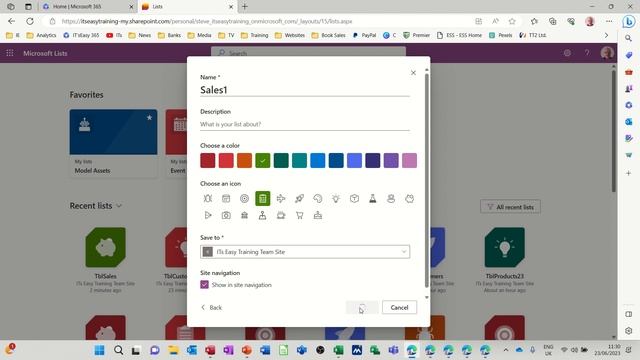Open the Book Sales bookmark folder

[329, 36]
